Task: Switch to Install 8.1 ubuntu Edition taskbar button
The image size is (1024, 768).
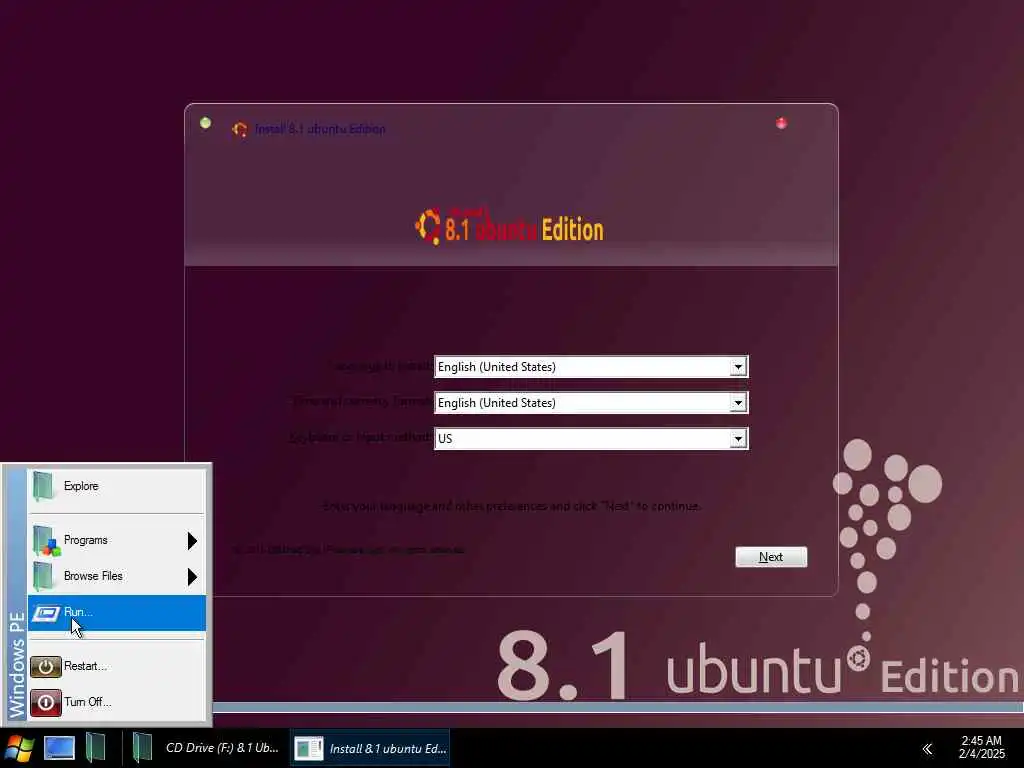Action: tap(370, 748)
